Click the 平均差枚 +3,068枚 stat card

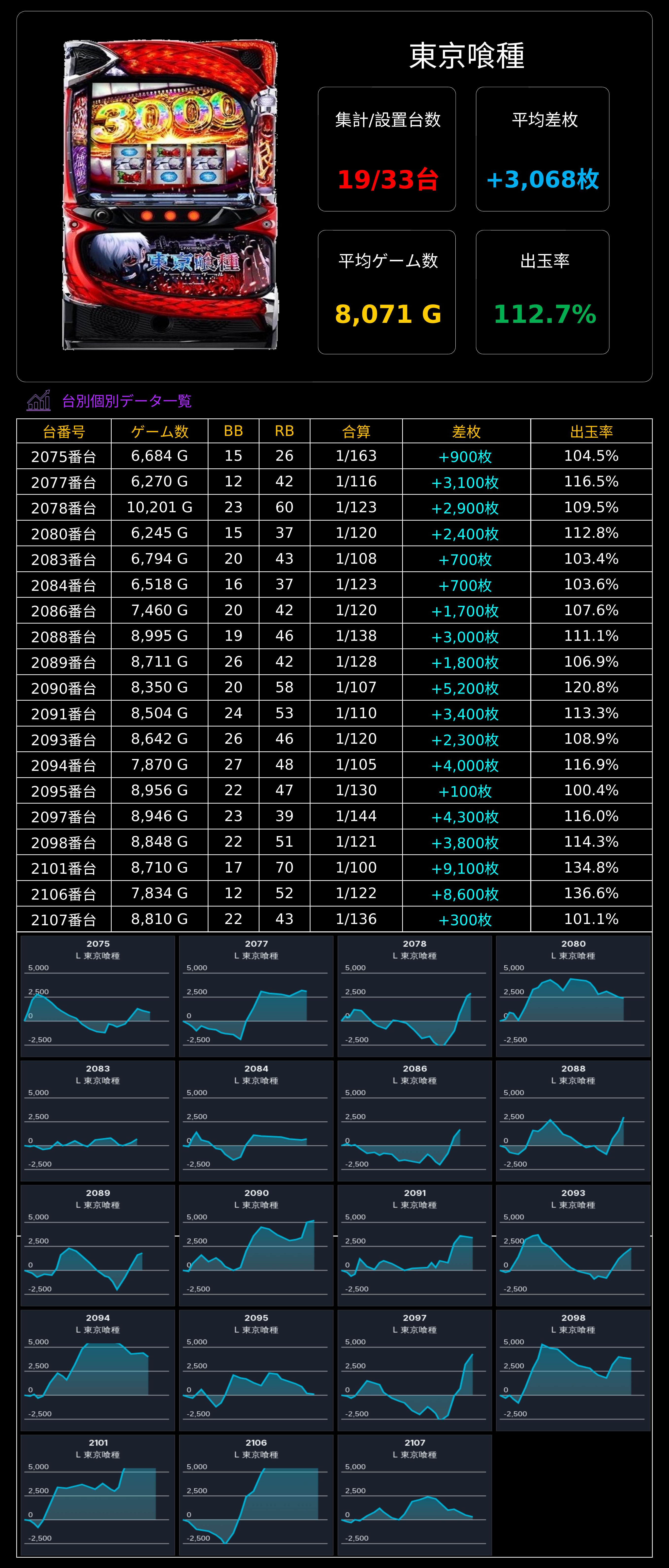(x=542, y=149)
